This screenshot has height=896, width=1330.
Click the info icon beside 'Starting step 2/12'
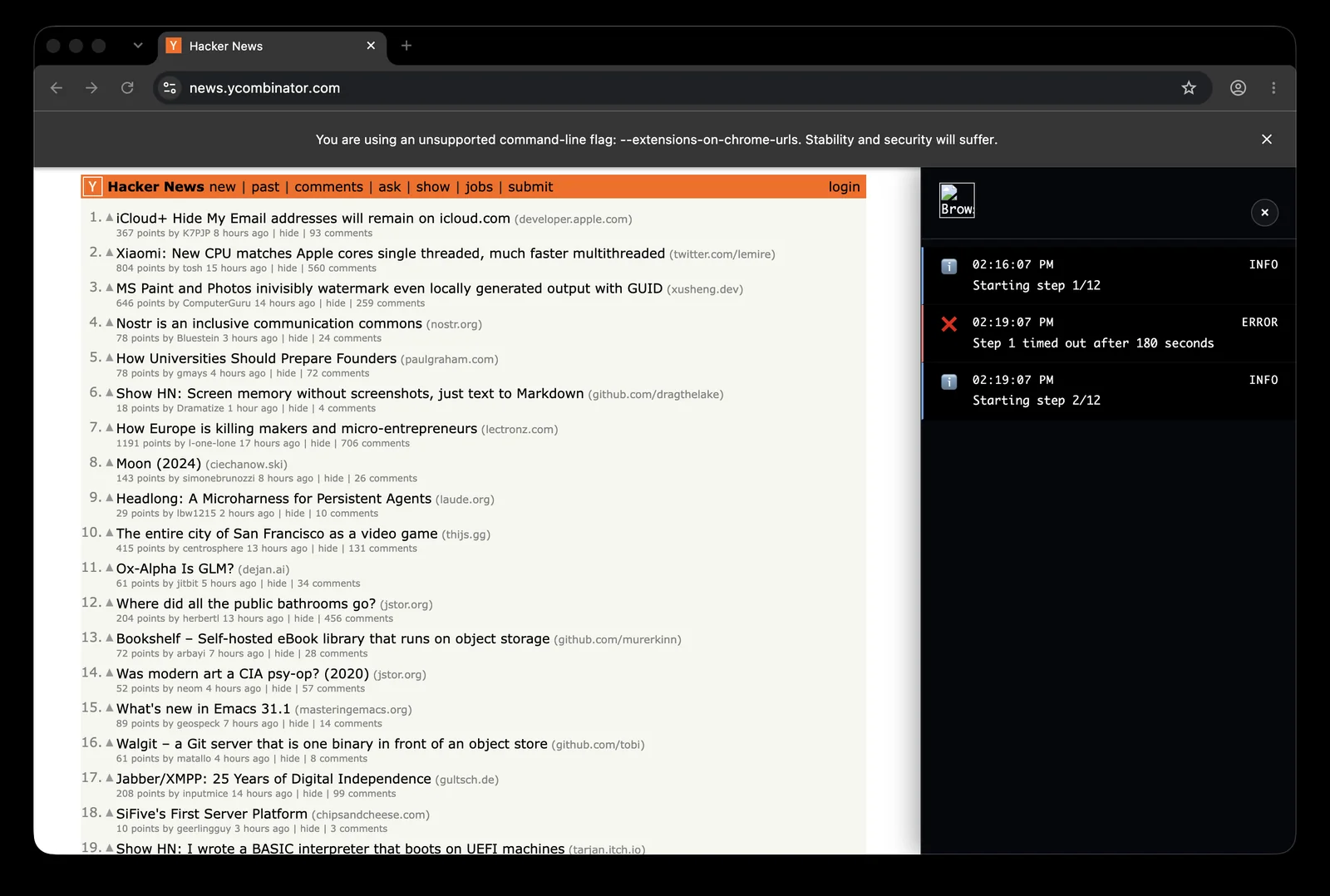pyautogui.click(x=948, y=382)
